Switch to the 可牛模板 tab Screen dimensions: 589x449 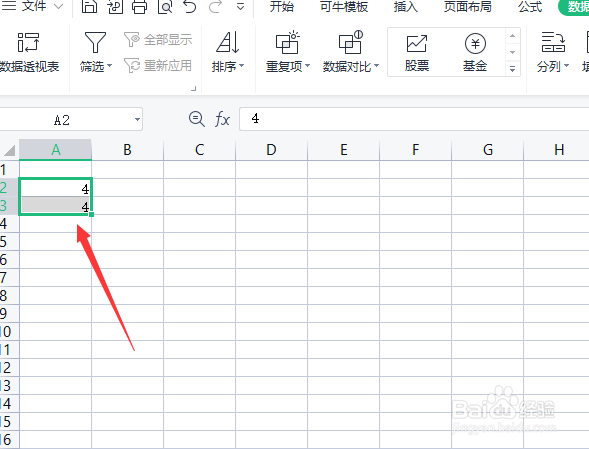[x=344, y=6]
